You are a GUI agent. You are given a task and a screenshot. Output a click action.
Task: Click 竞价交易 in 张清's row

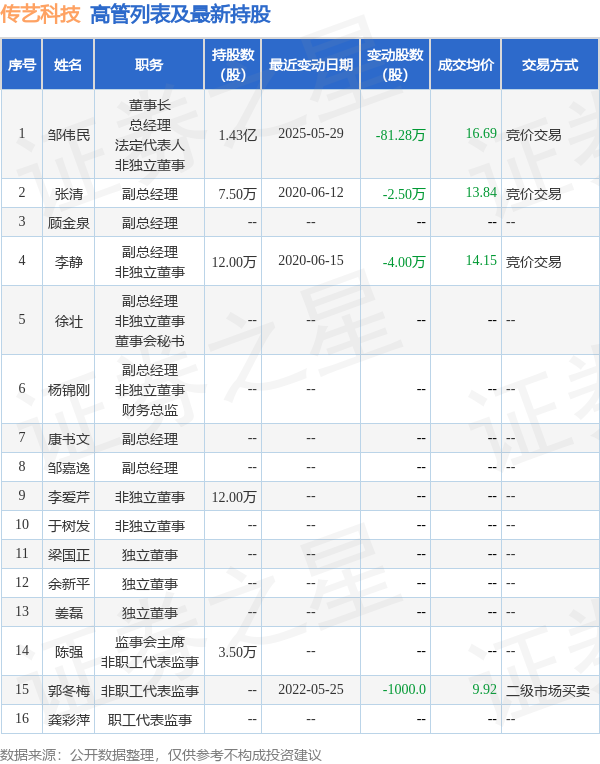(534, 193)
